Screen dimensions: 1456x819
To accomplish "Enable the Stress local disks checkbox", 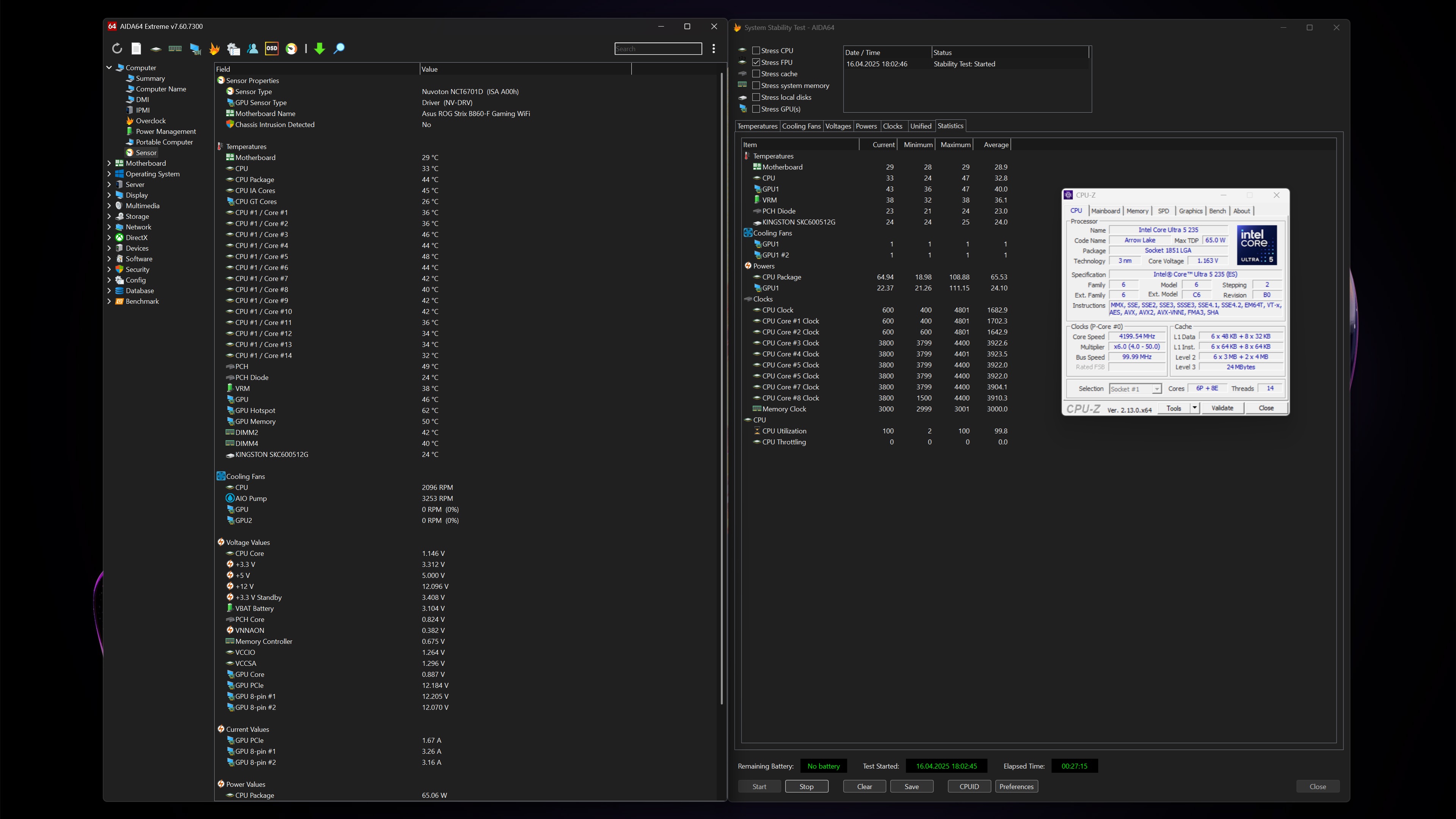I will pyautogui.click(x=756, y=97).
